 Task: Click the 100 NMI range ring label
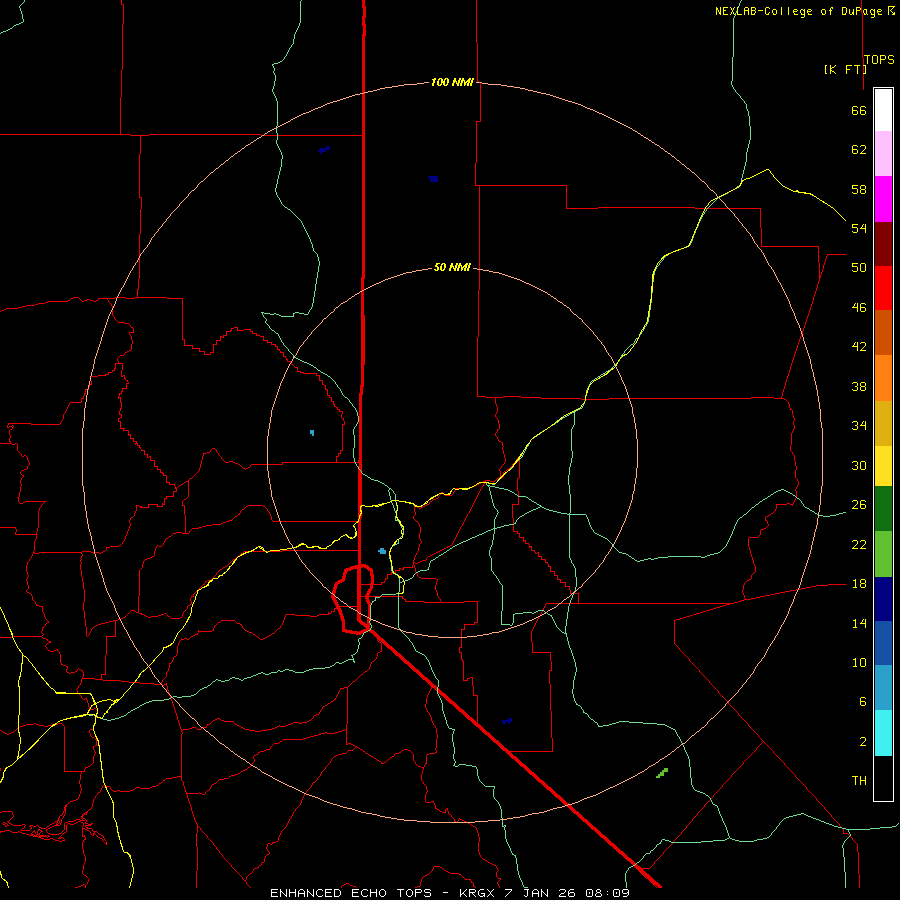[452, 82]
